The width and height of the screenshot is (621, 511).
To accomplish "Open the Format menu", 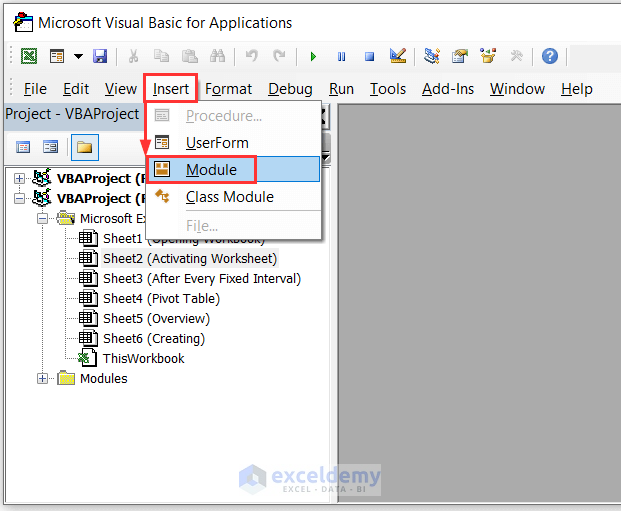I will (228, 89).
